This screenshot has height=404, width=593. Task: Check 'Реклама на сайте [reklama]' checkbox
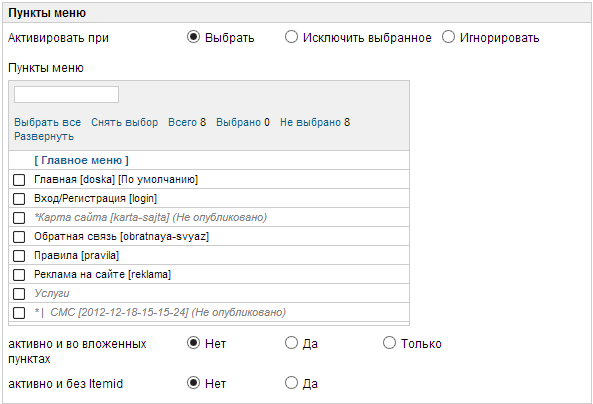pos(19,275)
